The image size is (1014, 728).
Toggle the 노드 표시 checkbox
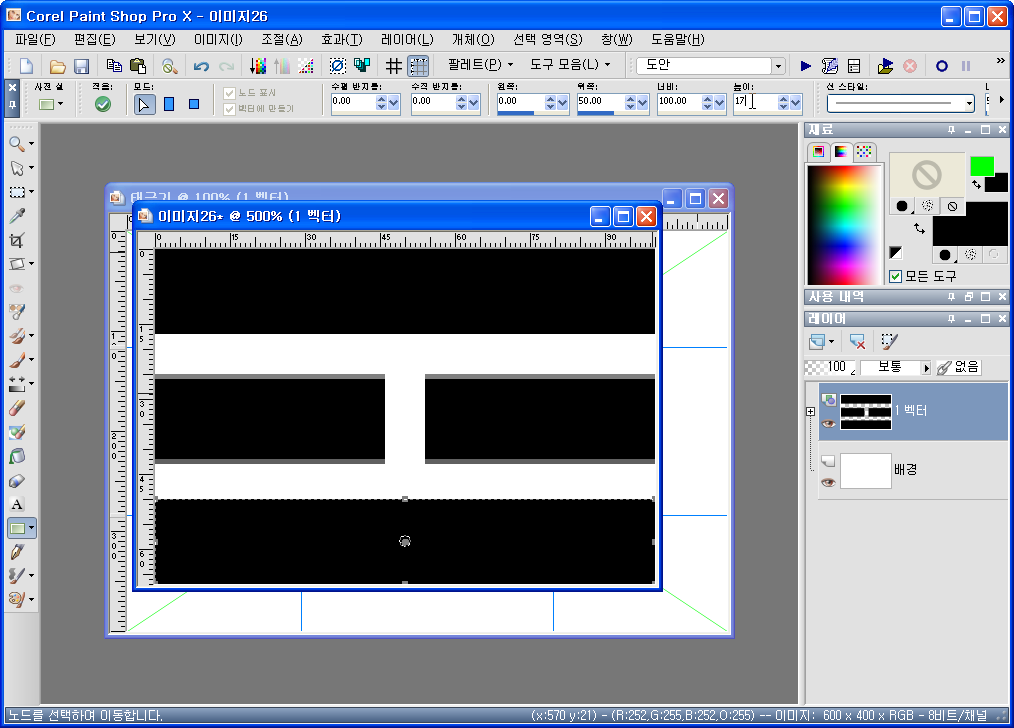229,93
